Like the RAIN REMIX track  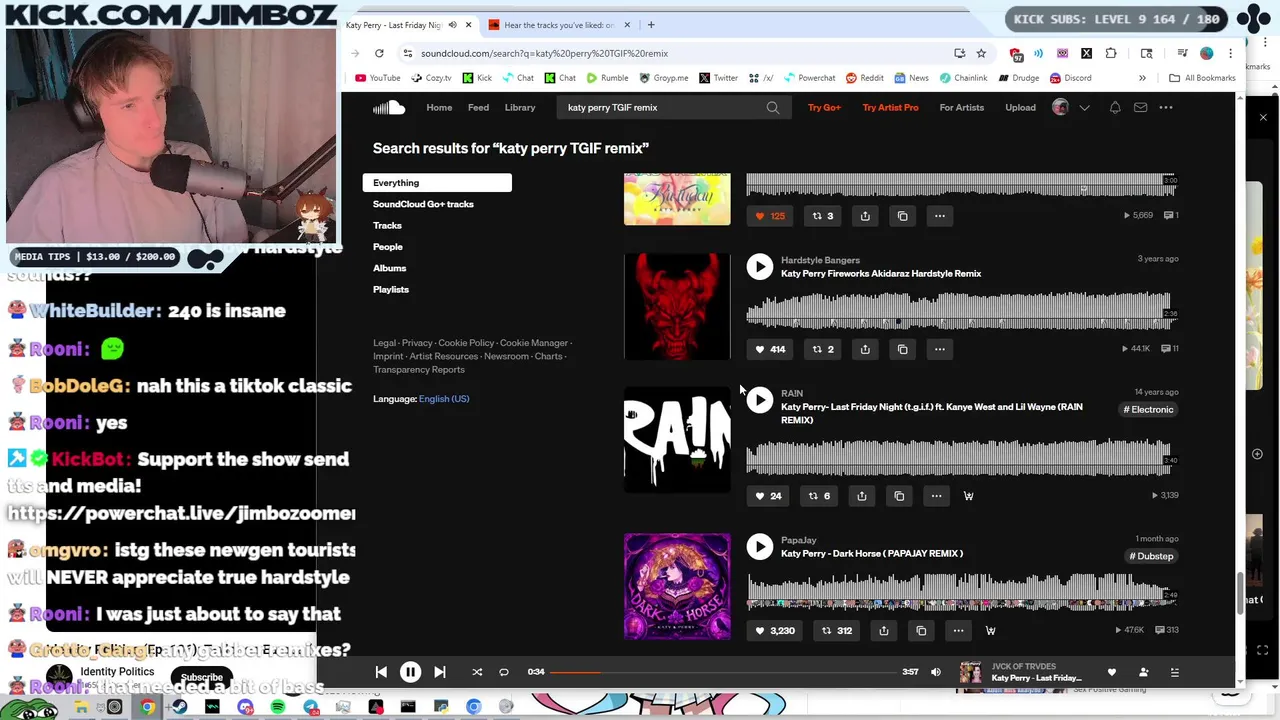(x=768, y=496)
